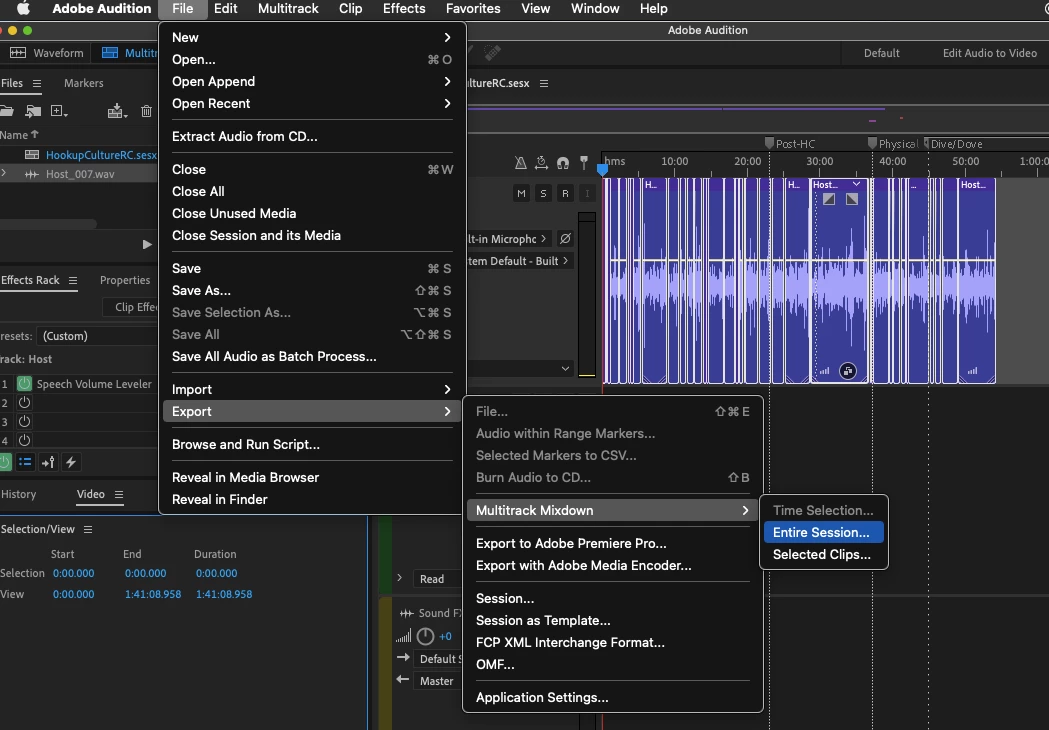Open the Presets (Custom) dropdown
This screenshot has height=730, width=1049.
[97, 336]
